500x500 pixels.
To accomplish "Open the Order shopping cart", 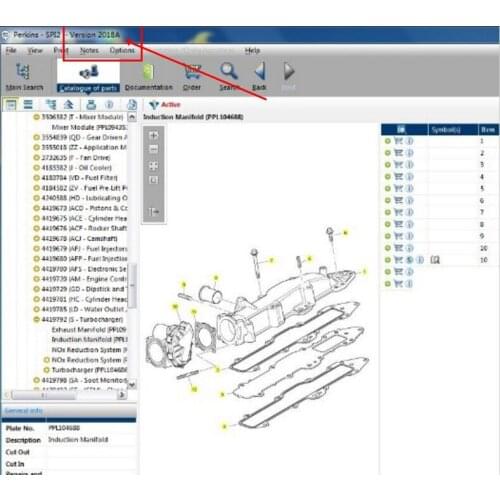I will click(192, 77).
